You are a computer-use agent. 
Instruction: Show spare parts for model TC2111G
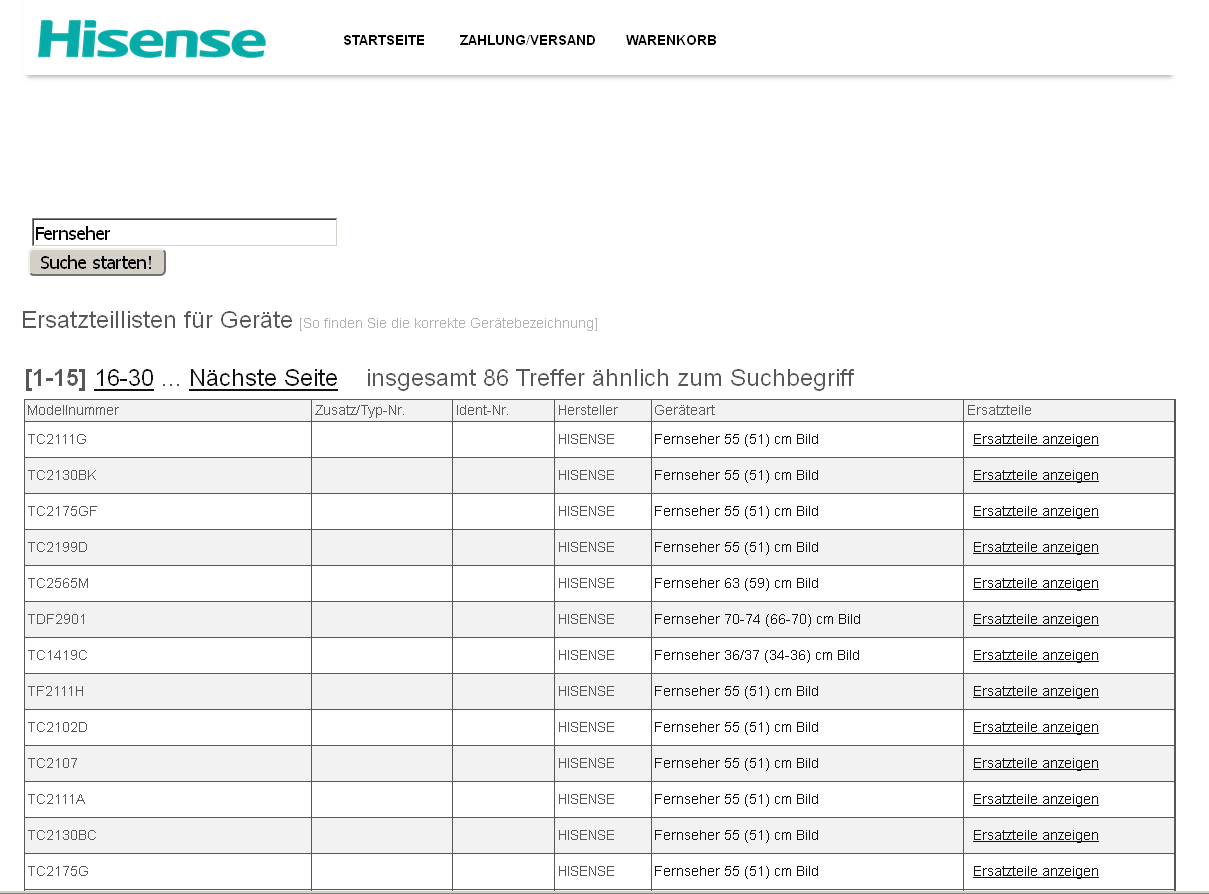tap(1035, 440)
